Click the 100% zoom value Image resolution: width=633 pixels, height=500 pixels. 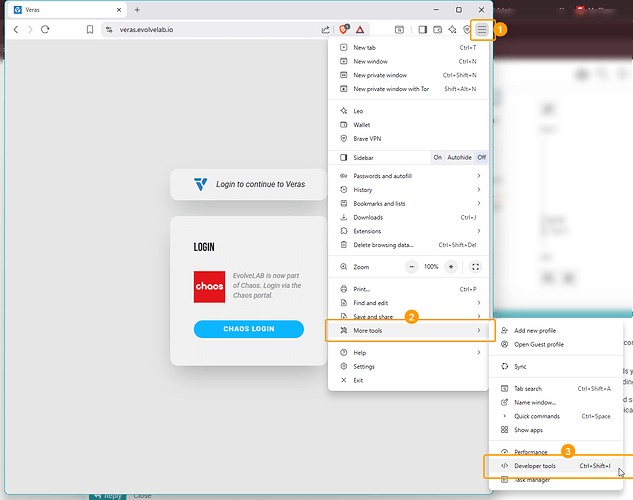point(431,267)
